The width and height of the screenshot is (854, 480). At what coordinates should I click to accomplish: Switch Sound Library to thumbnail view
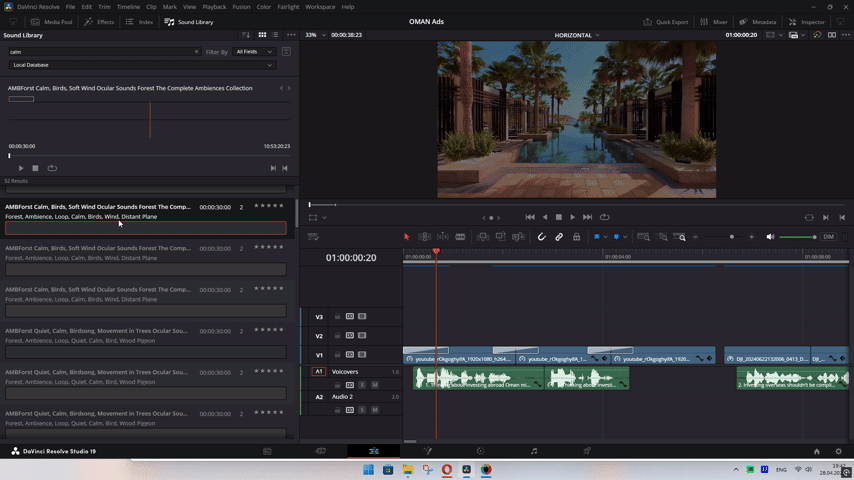262,35
